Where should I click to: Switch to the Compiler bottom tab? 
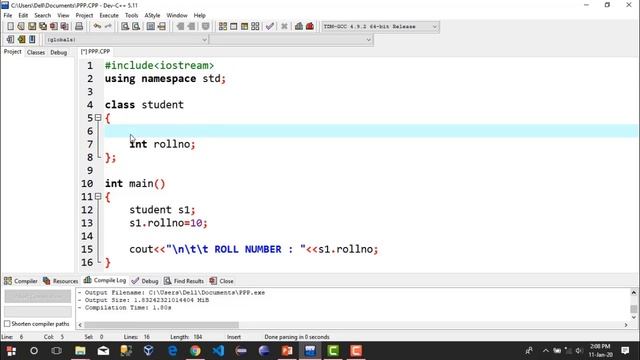(x=21, y=281)
